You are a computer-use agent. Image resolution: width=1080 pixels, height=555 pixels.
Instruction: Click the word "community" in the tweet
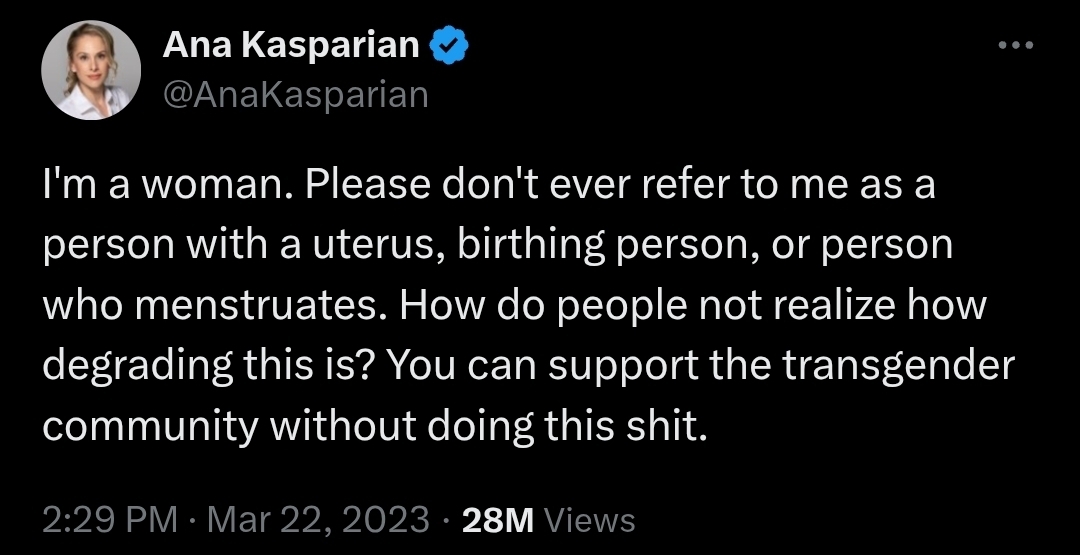pos(148,426)
